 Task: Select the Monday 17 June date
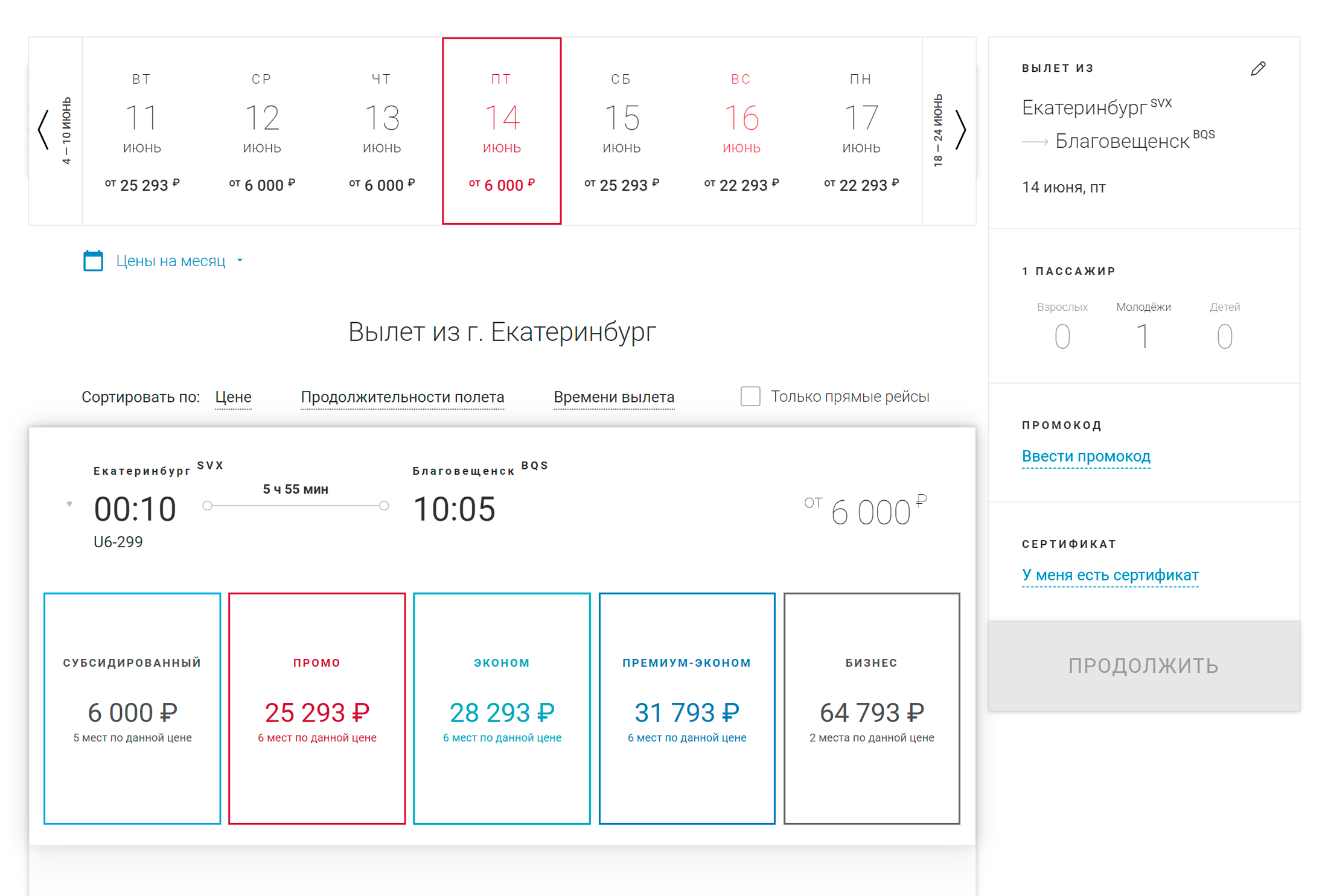(x=861, y=130)
